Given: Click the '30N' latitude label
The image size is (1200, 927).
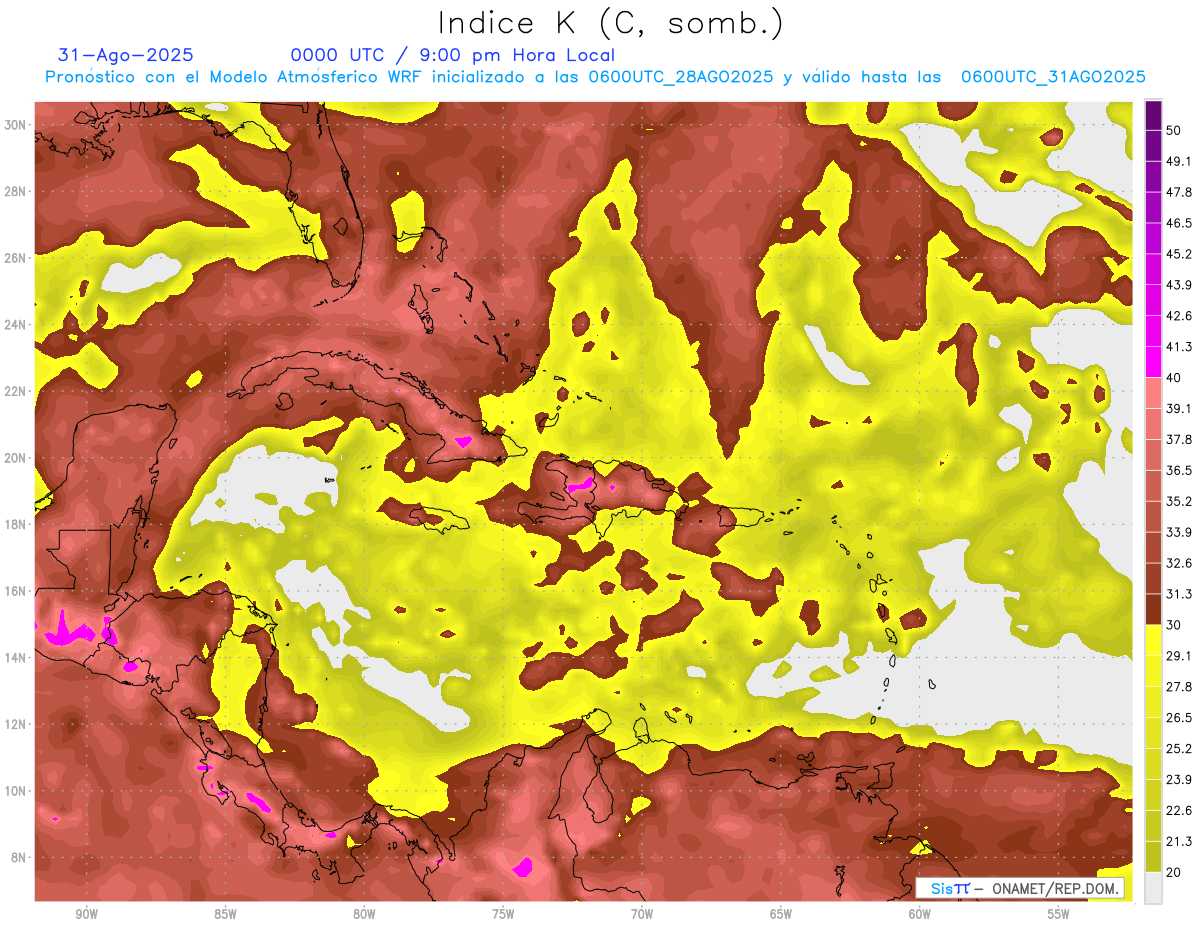Looking at the screenshot, I should click(x=15, y=125).
